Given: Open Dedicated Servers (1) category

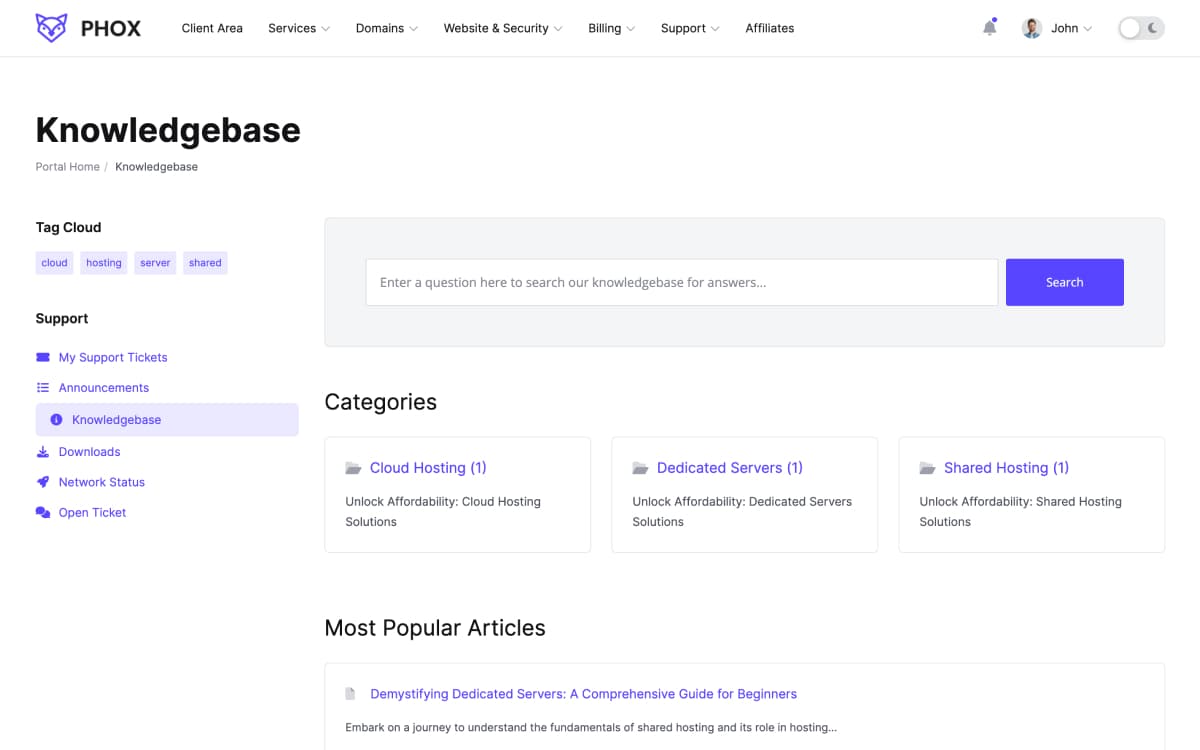Looking at the screenshot, I should coord(730,468).
